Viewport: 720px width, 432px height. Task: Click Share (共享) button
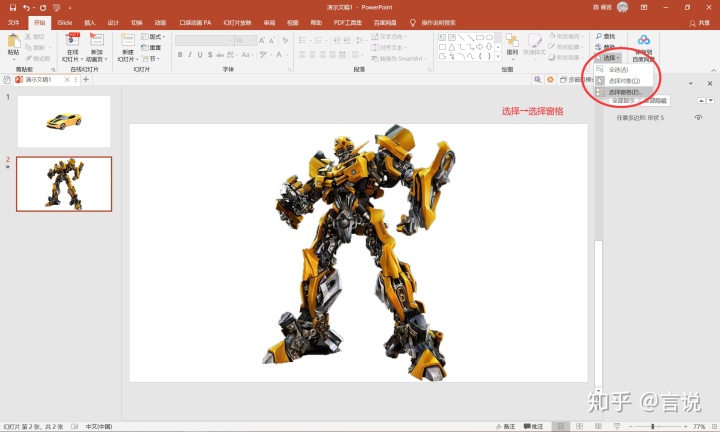point(699,22)
